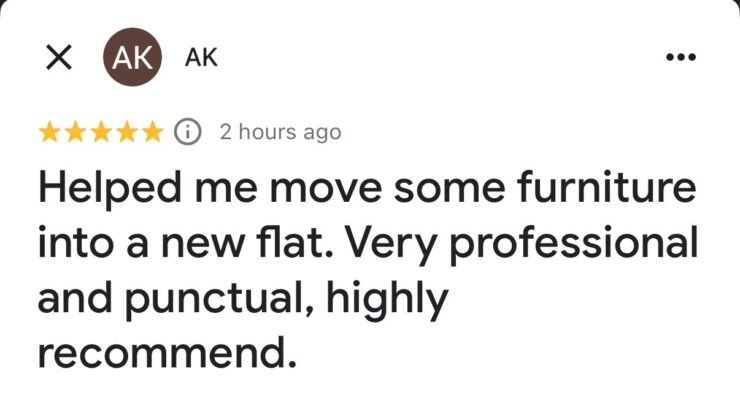Click the first rating star
The image size is (740, 403).
click(49, 132)
